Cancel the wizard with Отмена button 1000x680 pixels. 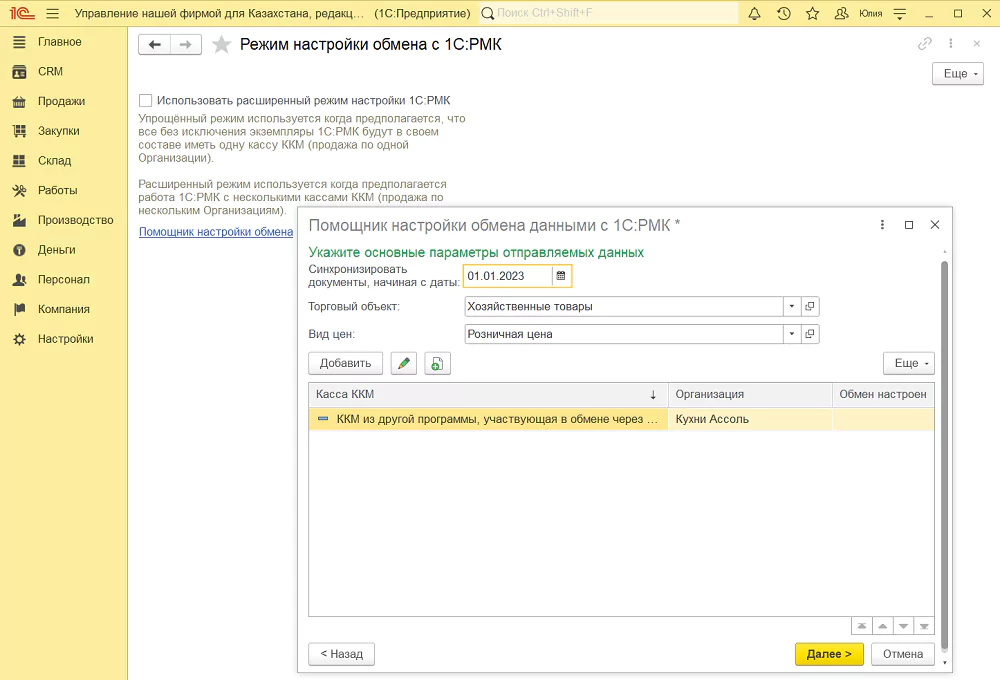[902, 654]
